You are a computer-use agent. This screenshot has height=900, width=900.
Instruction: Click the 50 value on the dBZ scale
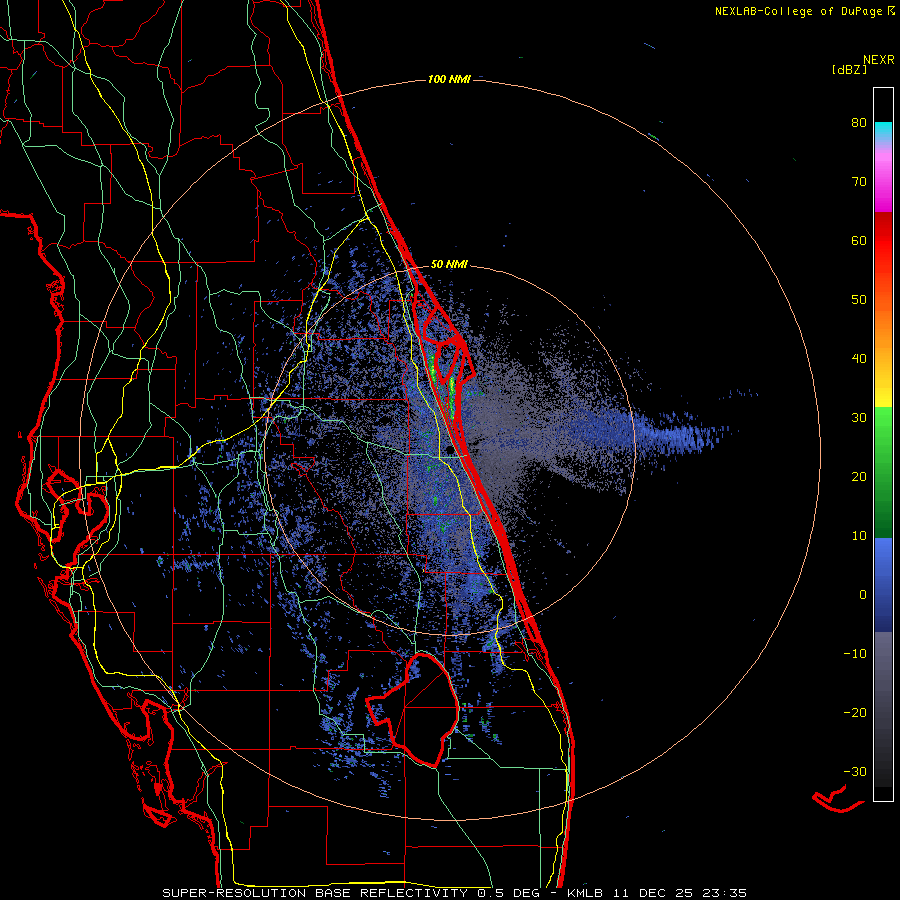coord(859,300)
